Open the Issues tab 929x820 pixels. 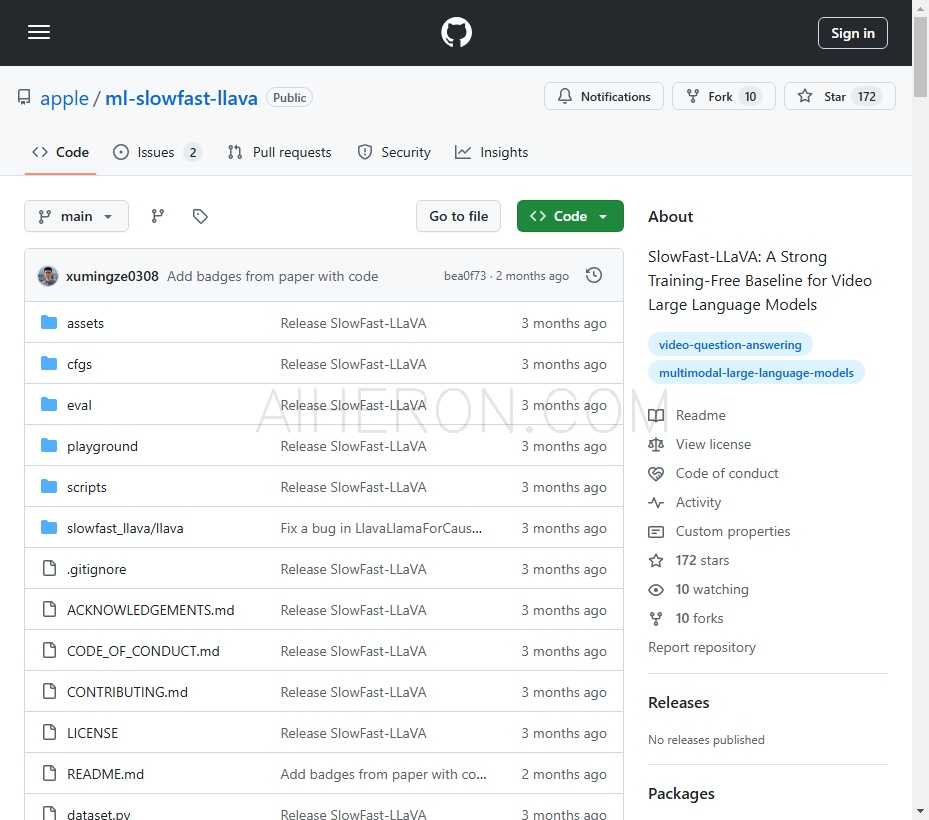pyautogui.click(x=157, y=152)
